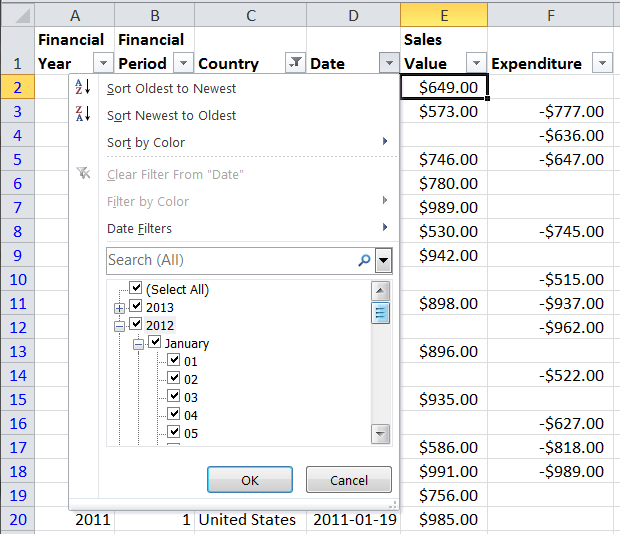Click the scroll up arrow in date list
Viewport: 620px width, 534px height.
[x=380, y=291]
